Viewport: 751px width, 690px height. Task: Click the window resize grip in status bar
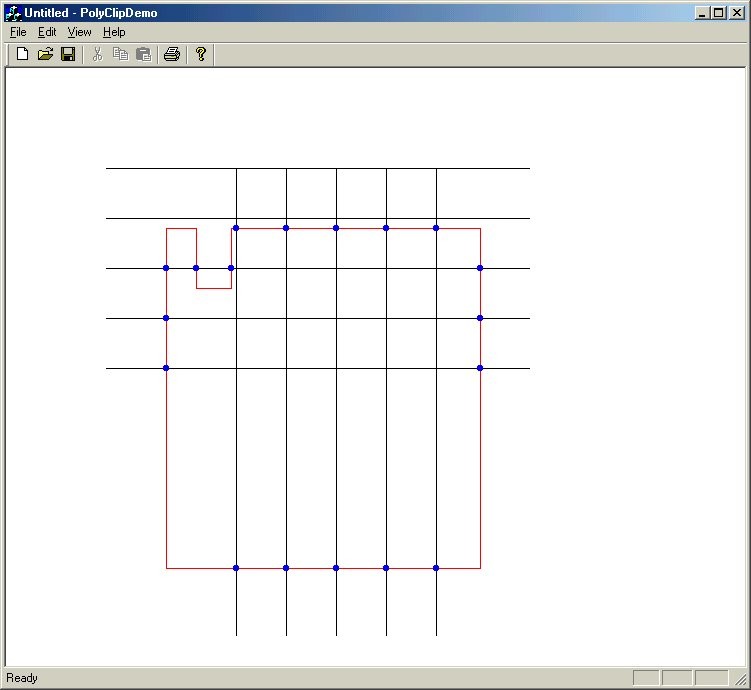[740, 679]
